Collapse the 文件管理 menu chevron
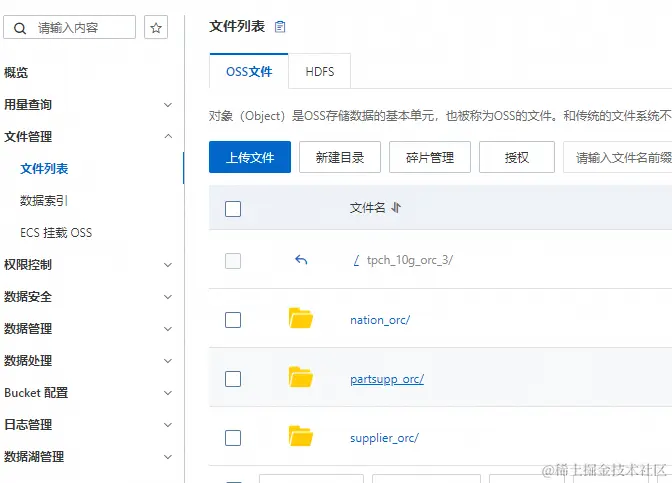 (x=168, y=136)
